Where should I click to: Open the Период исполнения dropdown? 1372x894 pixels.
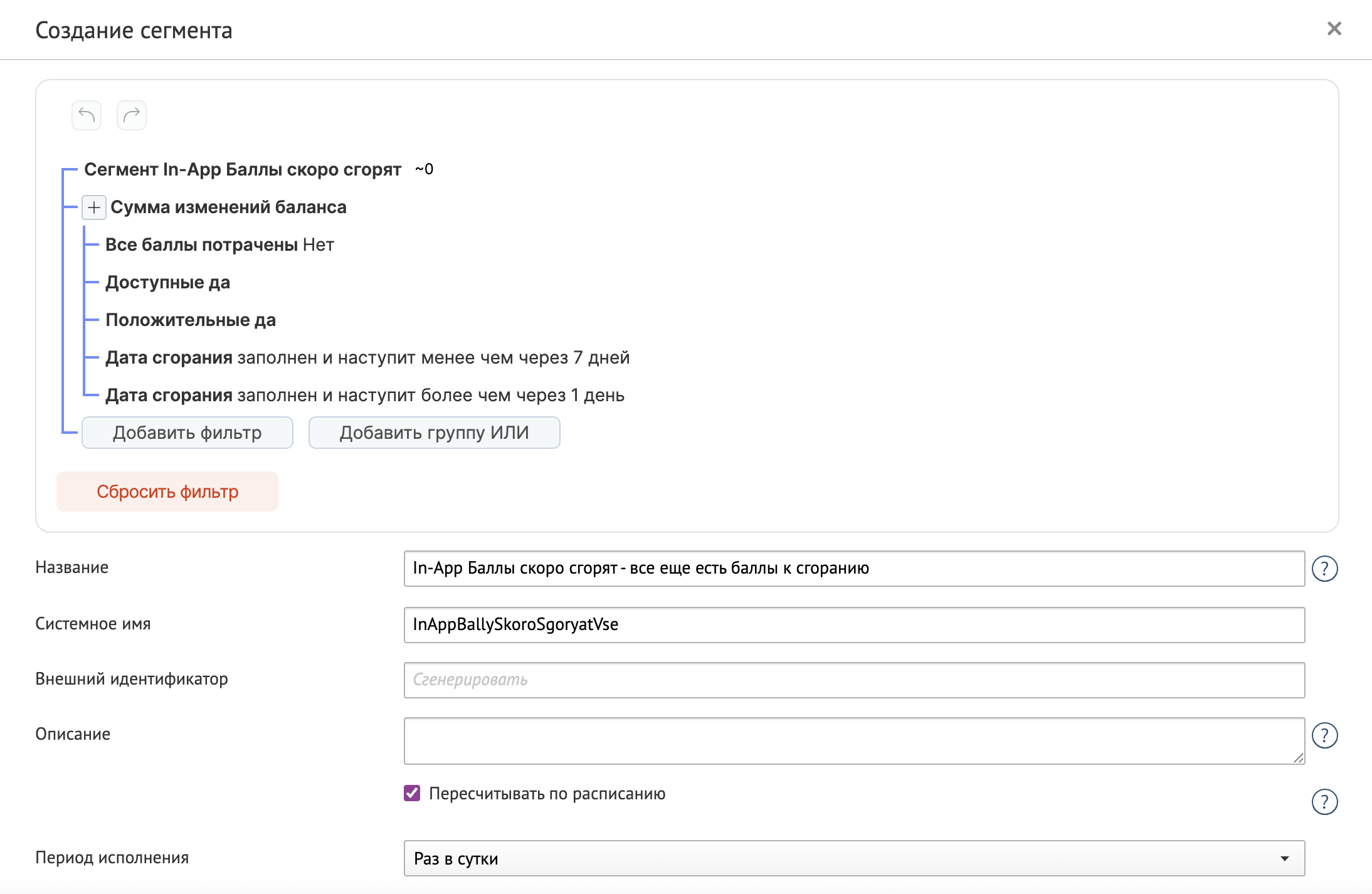[x=855, y=858]
